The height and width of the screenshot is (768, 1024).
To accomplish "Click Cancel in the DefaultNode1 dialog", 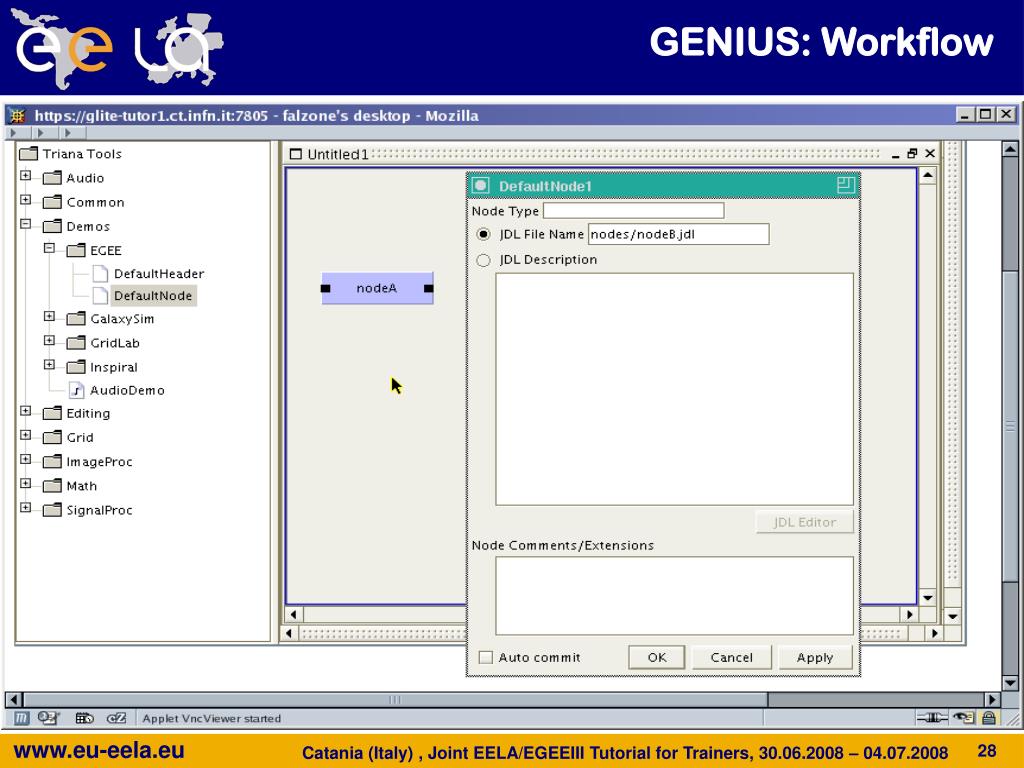I will [731, 658].
